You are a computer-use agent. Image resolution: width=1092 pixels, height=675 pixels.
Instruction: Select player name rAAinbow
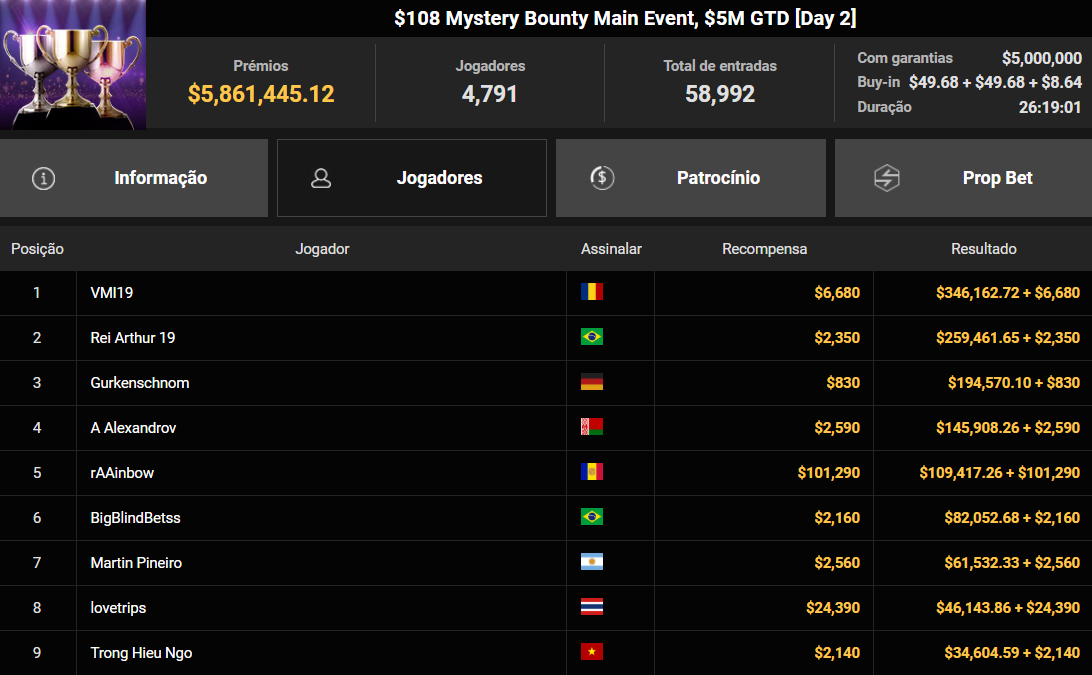coord(122,473)
